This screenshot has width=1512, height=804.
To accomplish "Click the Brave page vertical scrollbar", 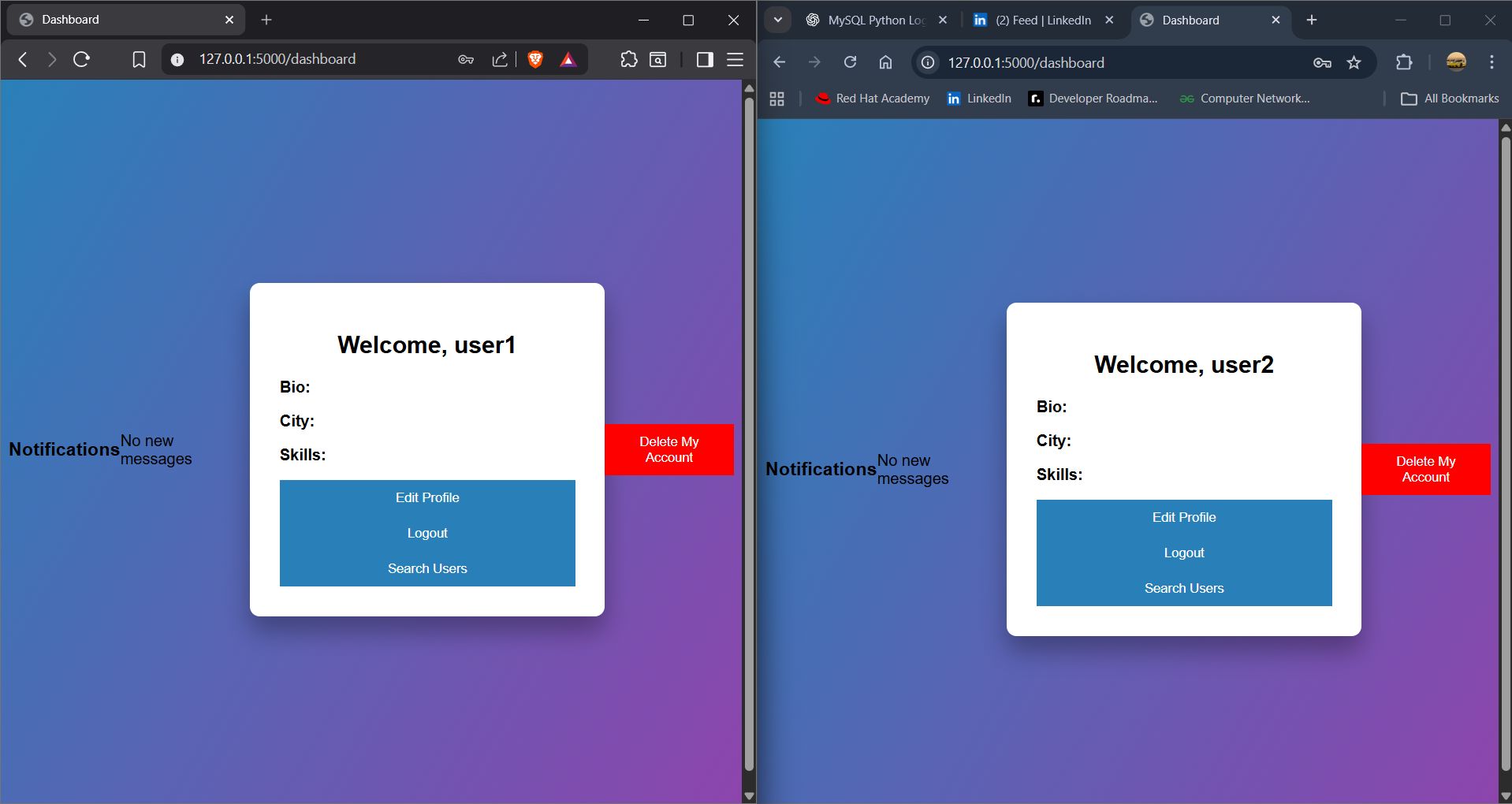I will (749, 434).
